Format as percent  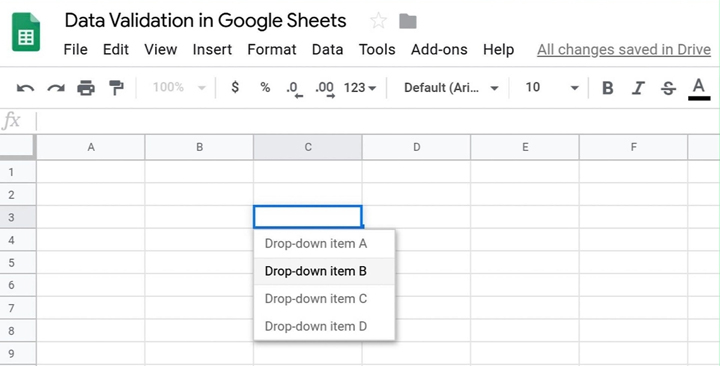click(x=265, y=87)
